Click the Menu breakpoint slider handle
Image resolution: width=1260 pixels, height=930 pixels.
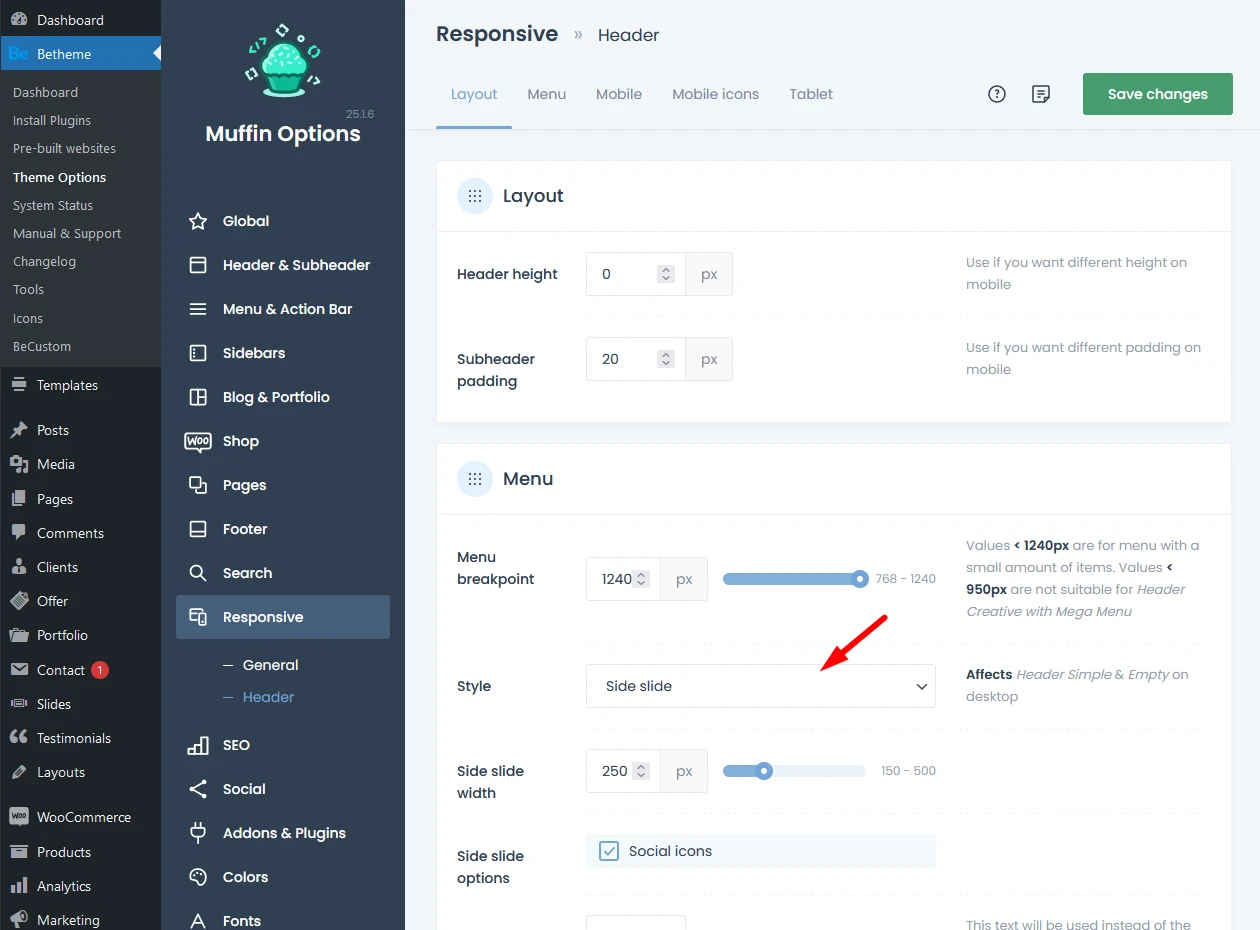tap(860, 579)
